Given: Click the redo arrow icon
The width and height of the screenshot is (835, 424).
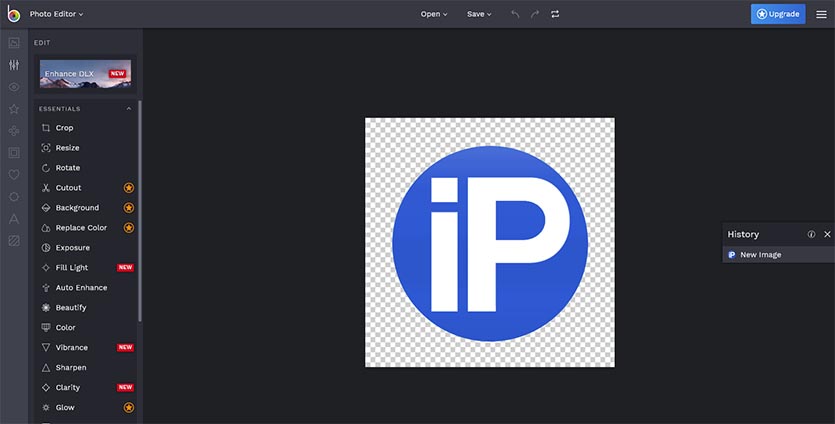Looking at the screenshot, I should tap(535, 14).
